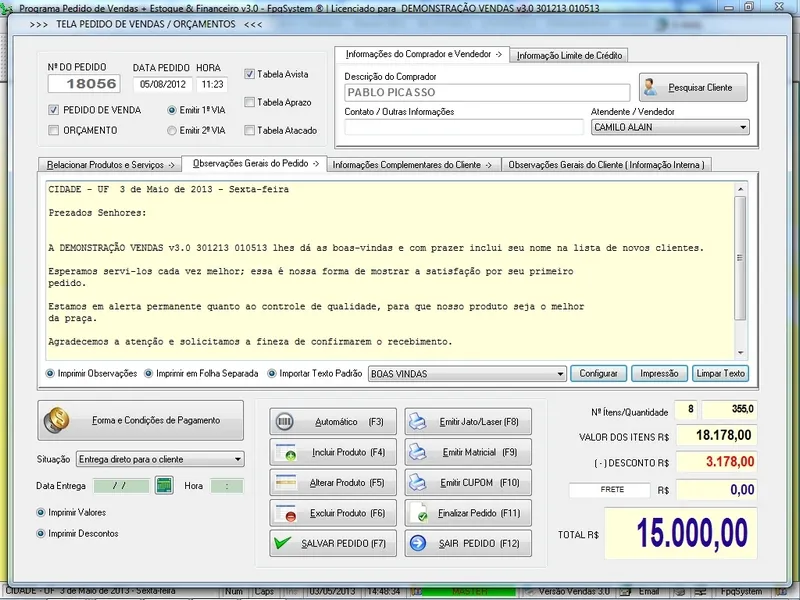Click the Incluir Produto (F4) icon
Viewport: 800px width, 600px height.
pyautogui.click(x=285, y=452)
